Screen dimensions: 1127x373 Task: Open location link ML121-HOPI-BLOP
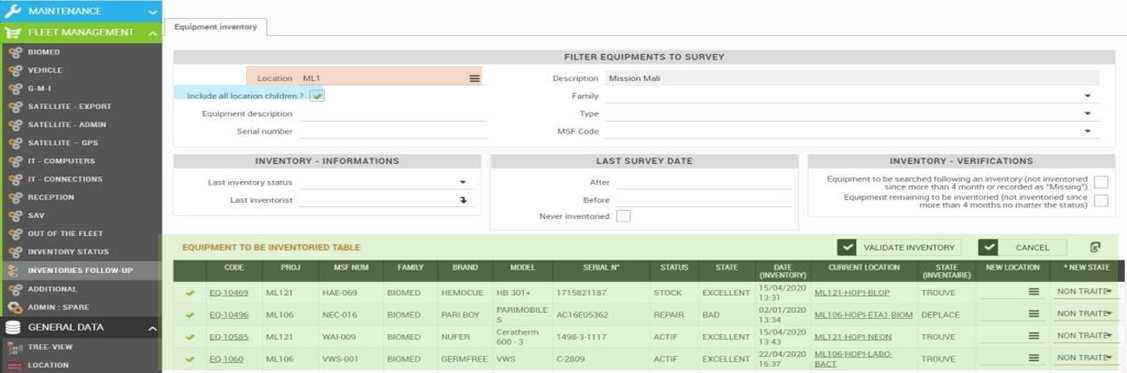tap(852, 293)
